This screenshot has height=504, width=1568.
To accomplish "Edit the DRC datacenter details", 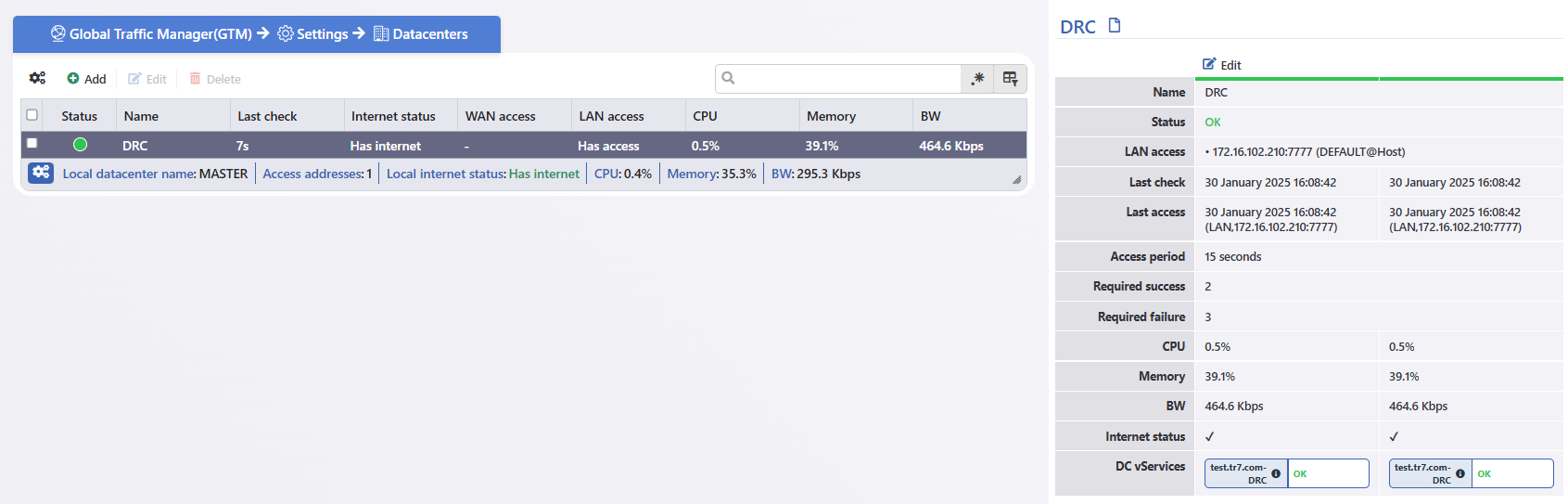I will tap(1222, 65).
